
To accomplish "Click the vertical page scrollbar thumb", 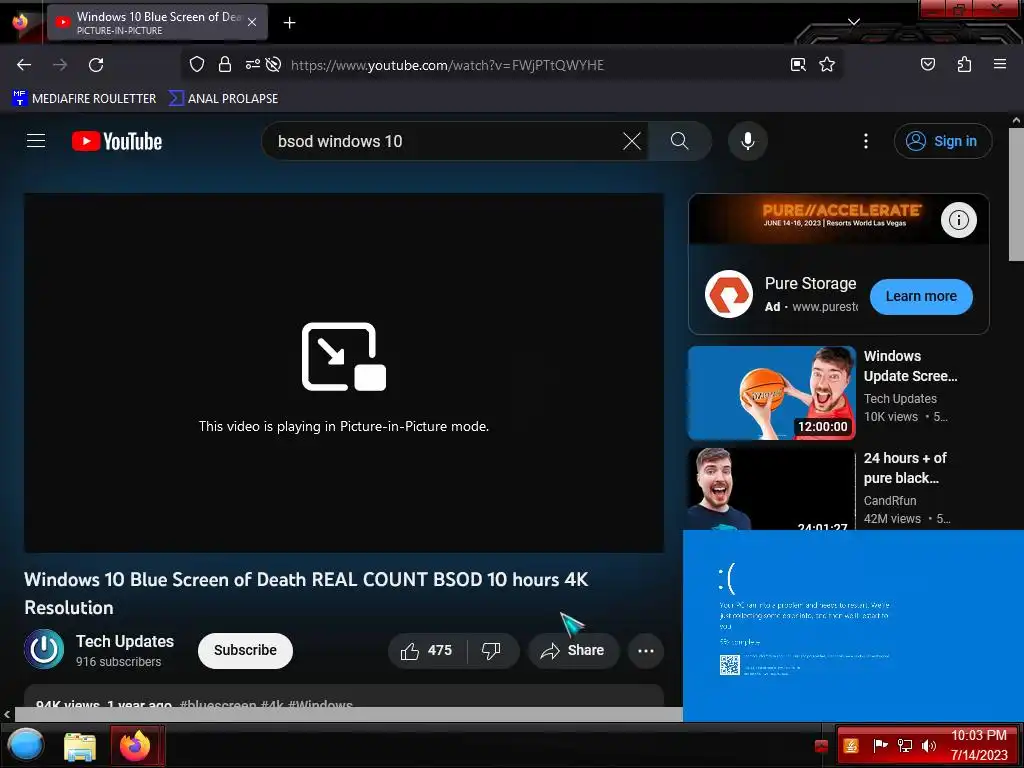I will click(1016, 195).
